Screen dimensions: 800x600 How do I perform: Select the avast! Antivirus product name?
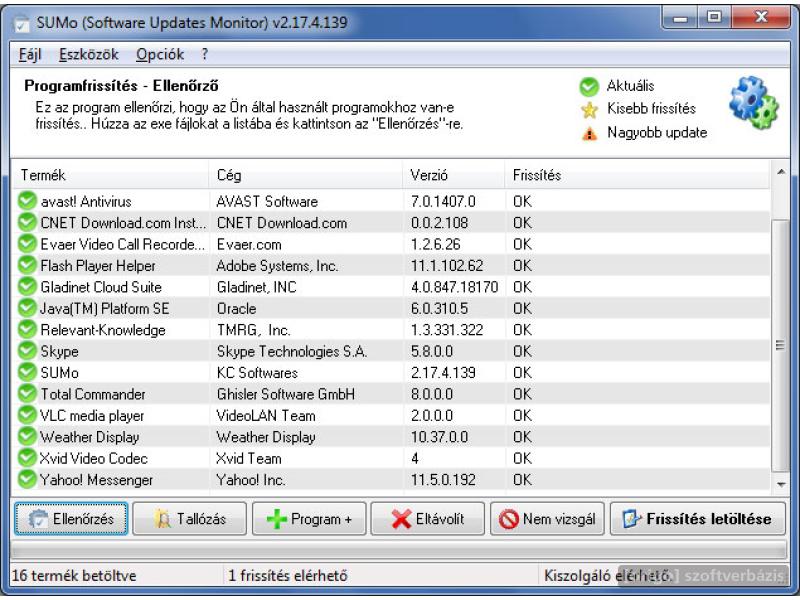point(86,202)
